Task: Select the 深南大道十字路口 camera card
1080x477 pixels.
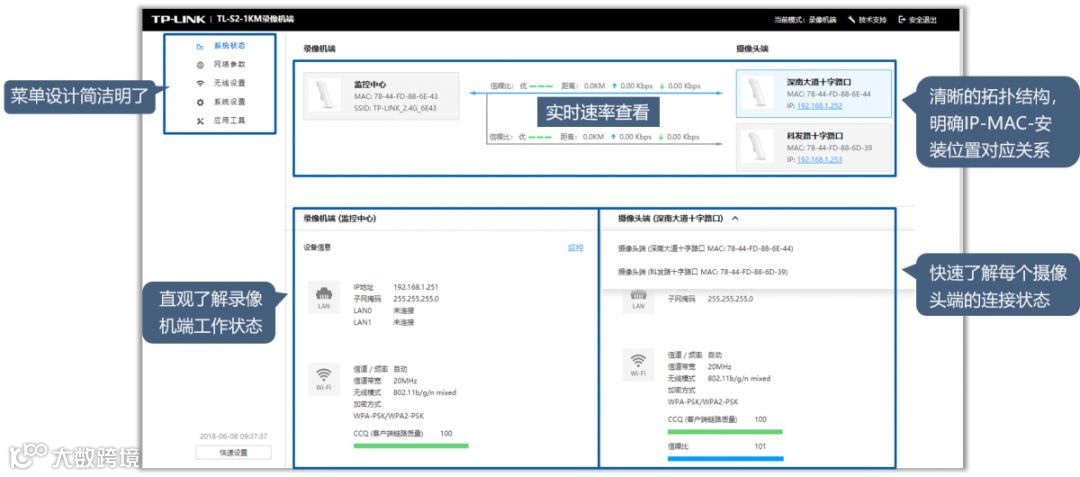Action: point(813,93)
